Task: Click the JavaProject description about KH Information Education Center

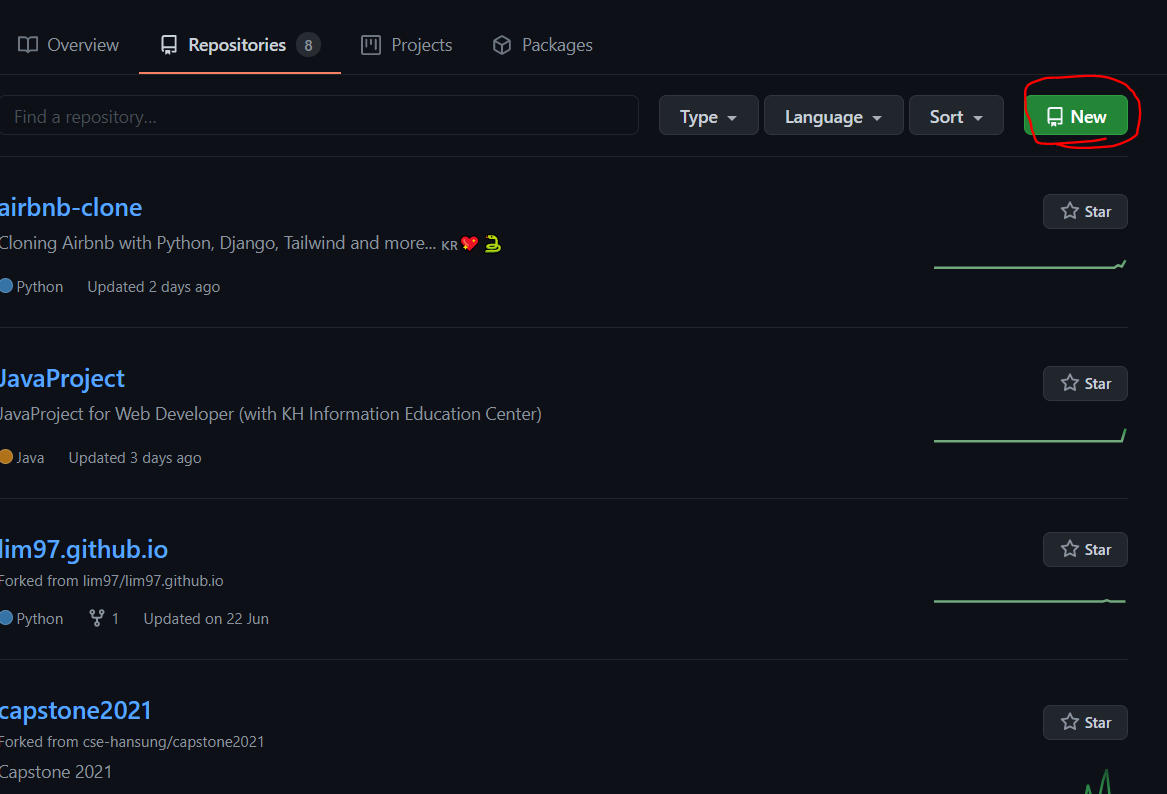Action: [x=270, y=414]
